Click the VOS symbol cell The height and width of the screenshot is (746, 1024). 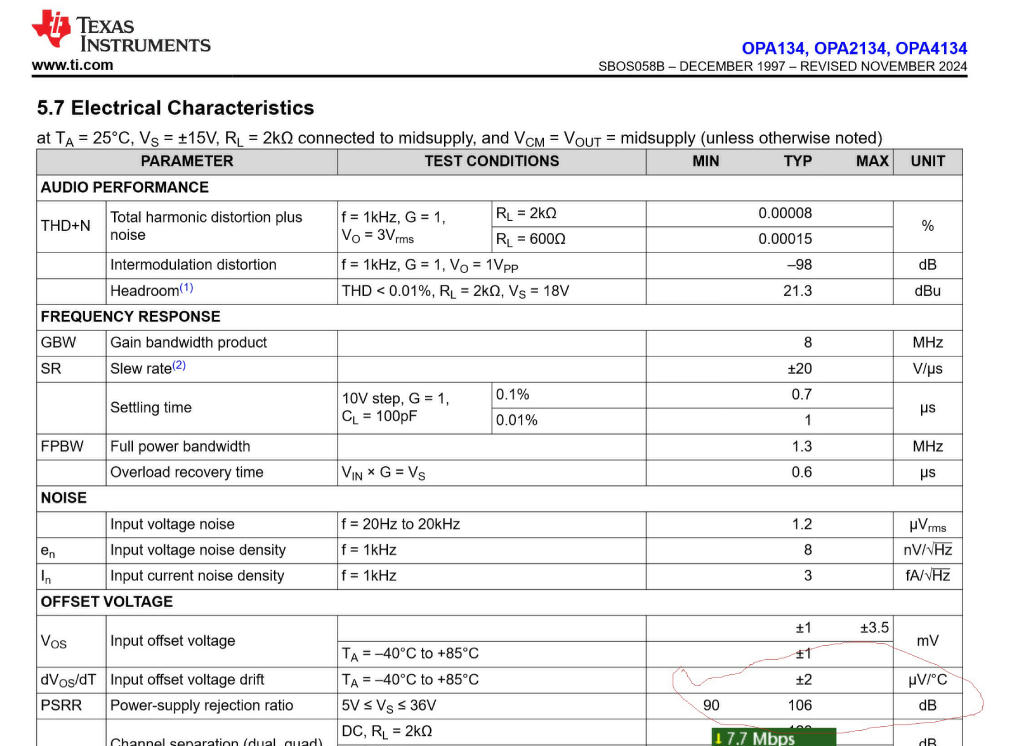point(71,641)
